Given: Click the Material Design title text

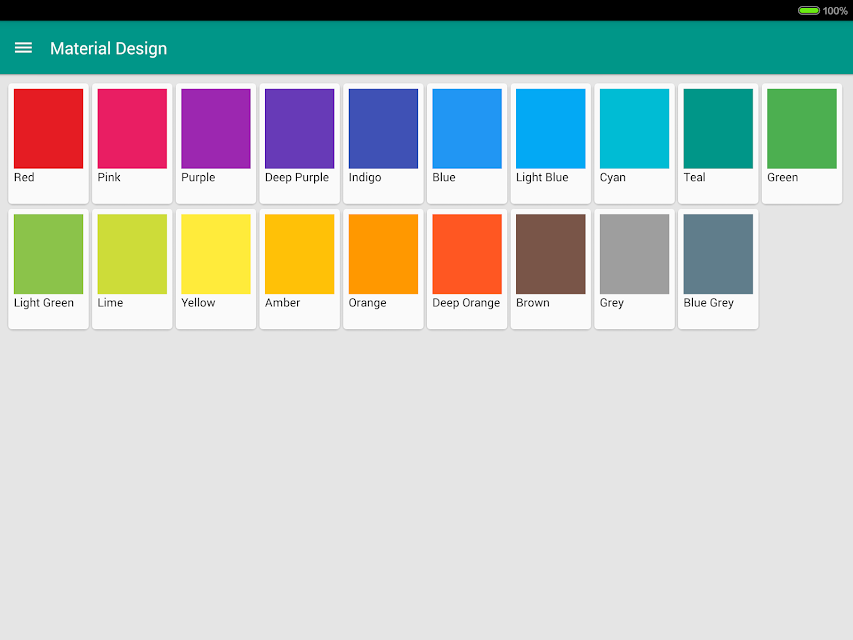Looking at the screenshot, I should pos(109,49).
